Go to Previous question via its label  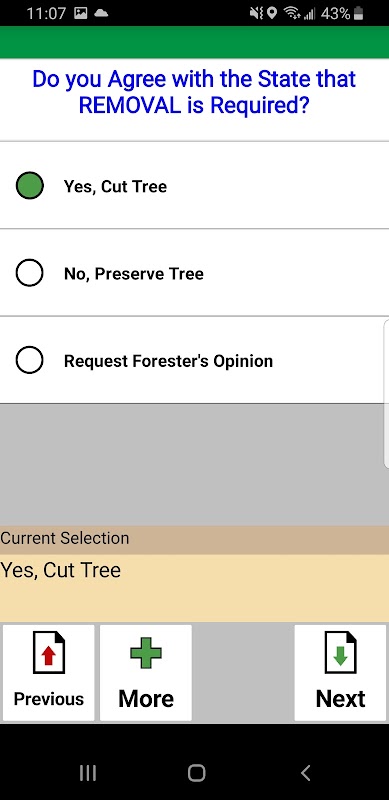[x=49, y=699]
